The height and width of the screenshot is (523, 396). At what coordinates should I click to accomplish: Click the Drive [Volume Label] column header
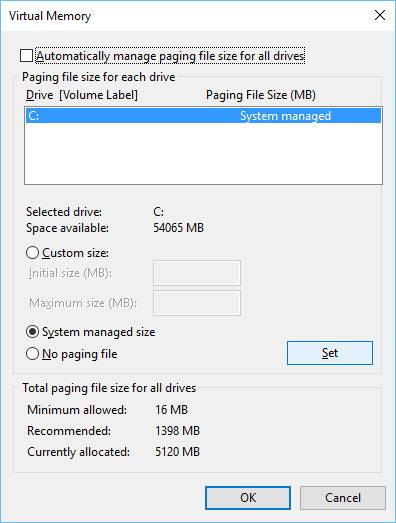point(82,95)
